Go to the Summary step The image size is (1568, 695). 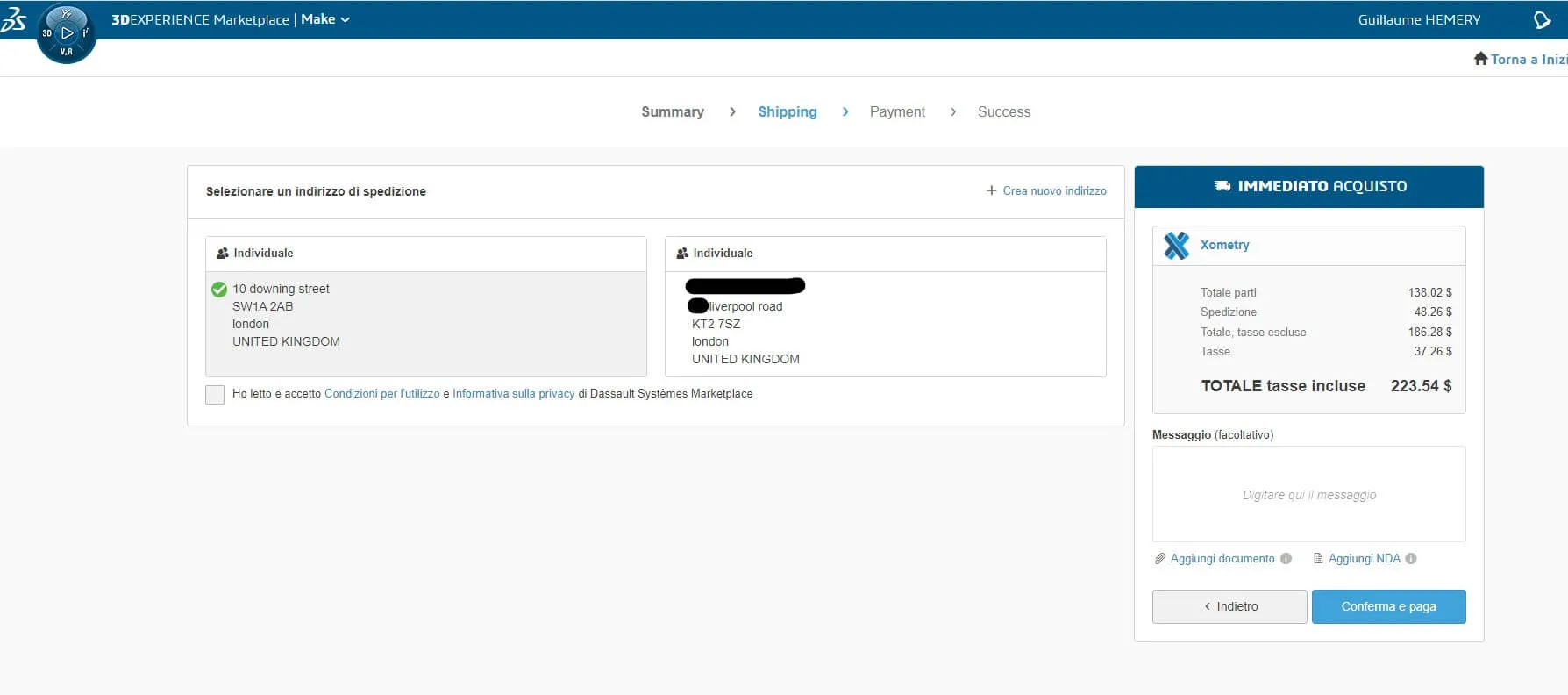pyautogui.click(x=672, y=112)
